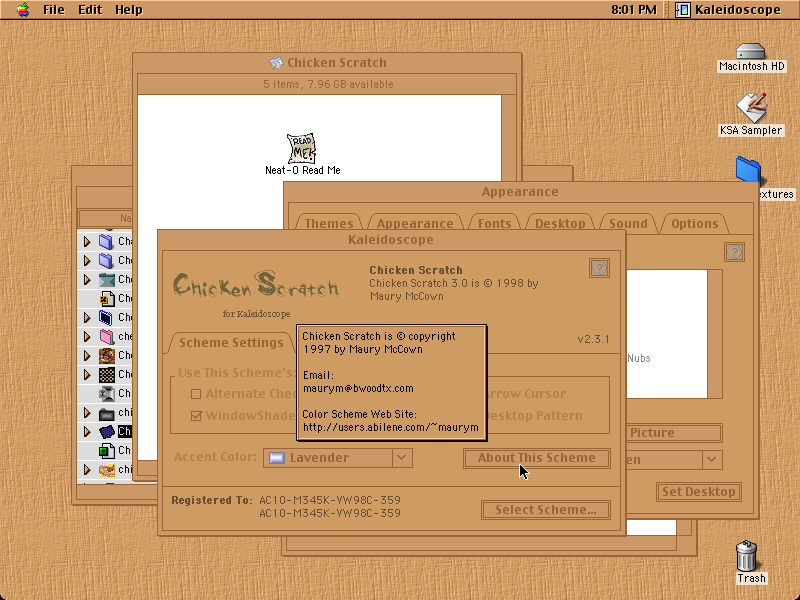800x600 pixels.
Task: Click the 'http://users.abilene.com/~maurym' web address
Action: coord(391,427)
